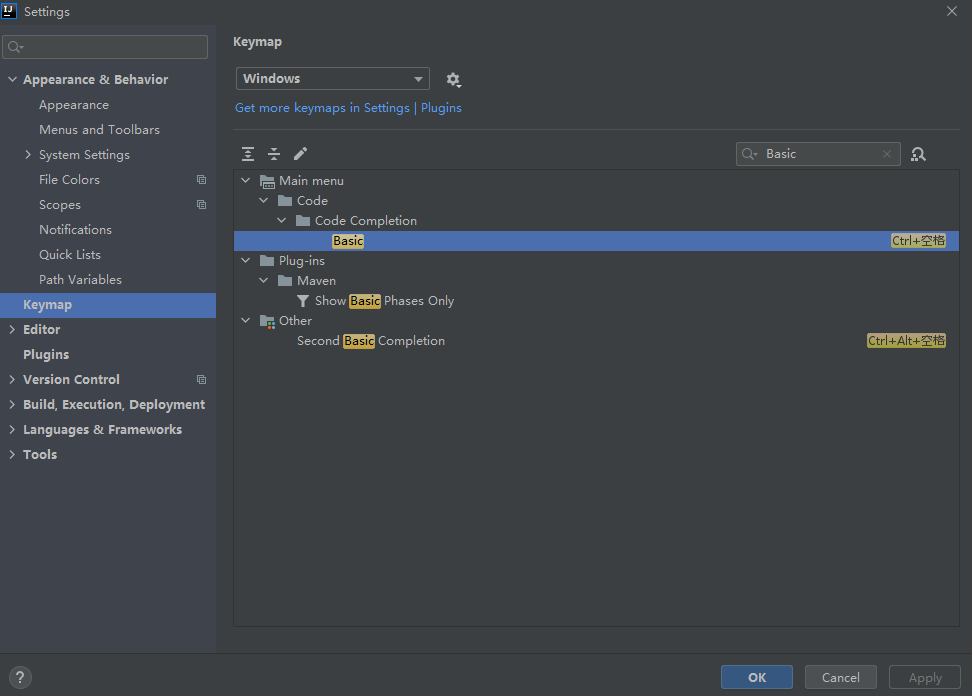Open the Notifications settings page
The height and width of the screenshot is (696, 972).
[75, 229]
